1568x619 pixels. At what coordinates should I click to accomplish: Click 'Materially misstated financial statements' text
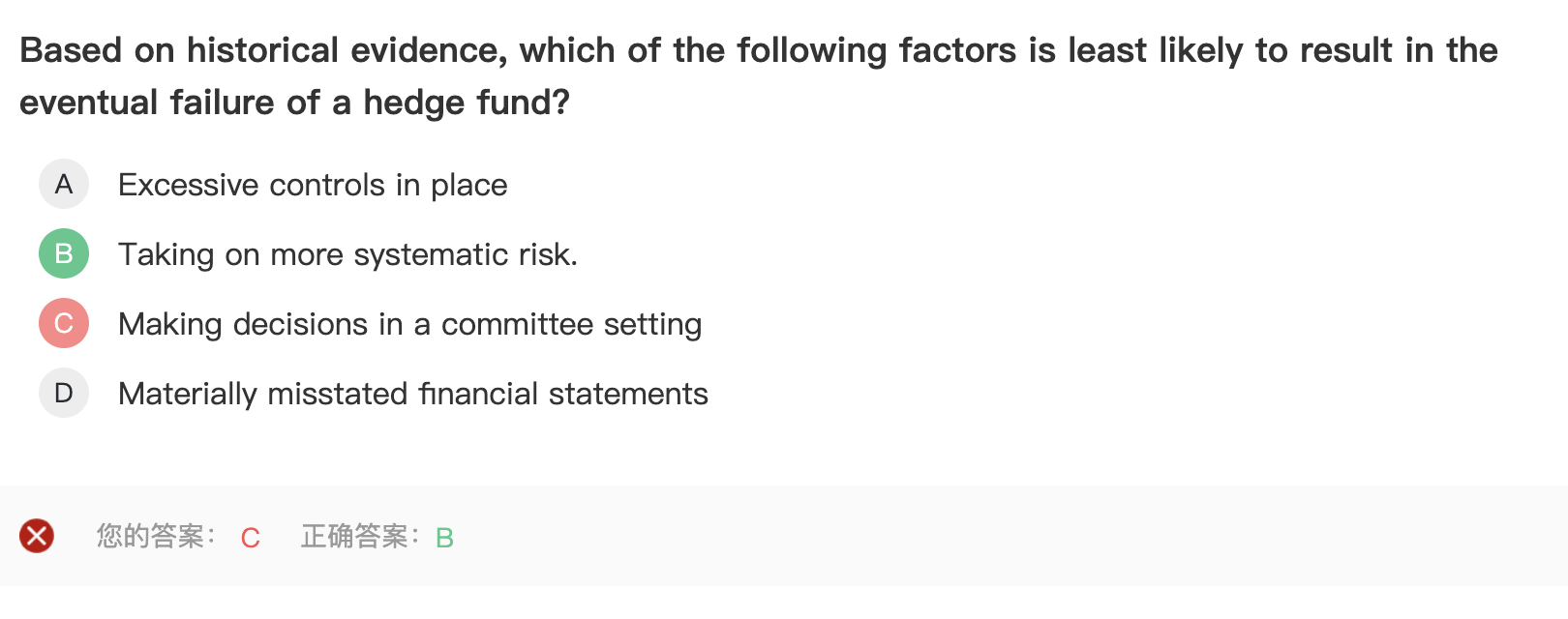[413, 394]
